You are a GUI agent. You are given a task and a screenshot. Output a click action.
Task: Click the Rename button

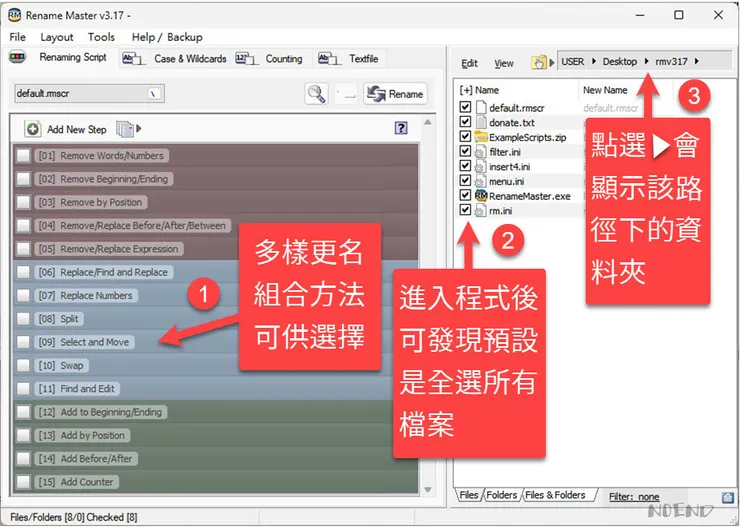[395, 94]
